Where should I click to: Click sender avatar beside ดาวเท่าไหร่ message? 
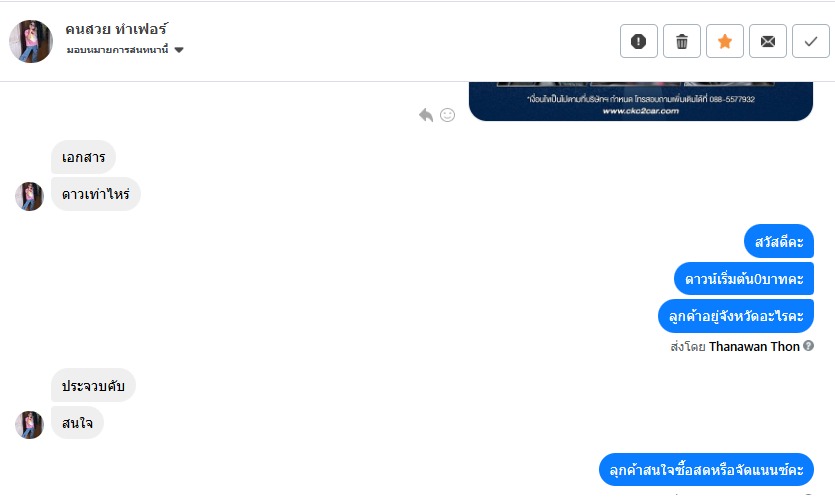coord(29,196)
